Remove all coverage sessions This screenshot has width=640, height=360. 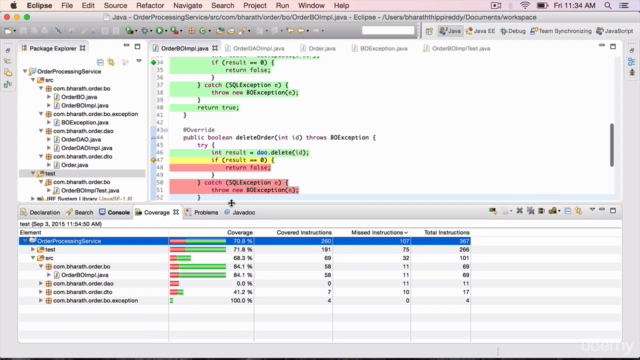coord(531,211)
